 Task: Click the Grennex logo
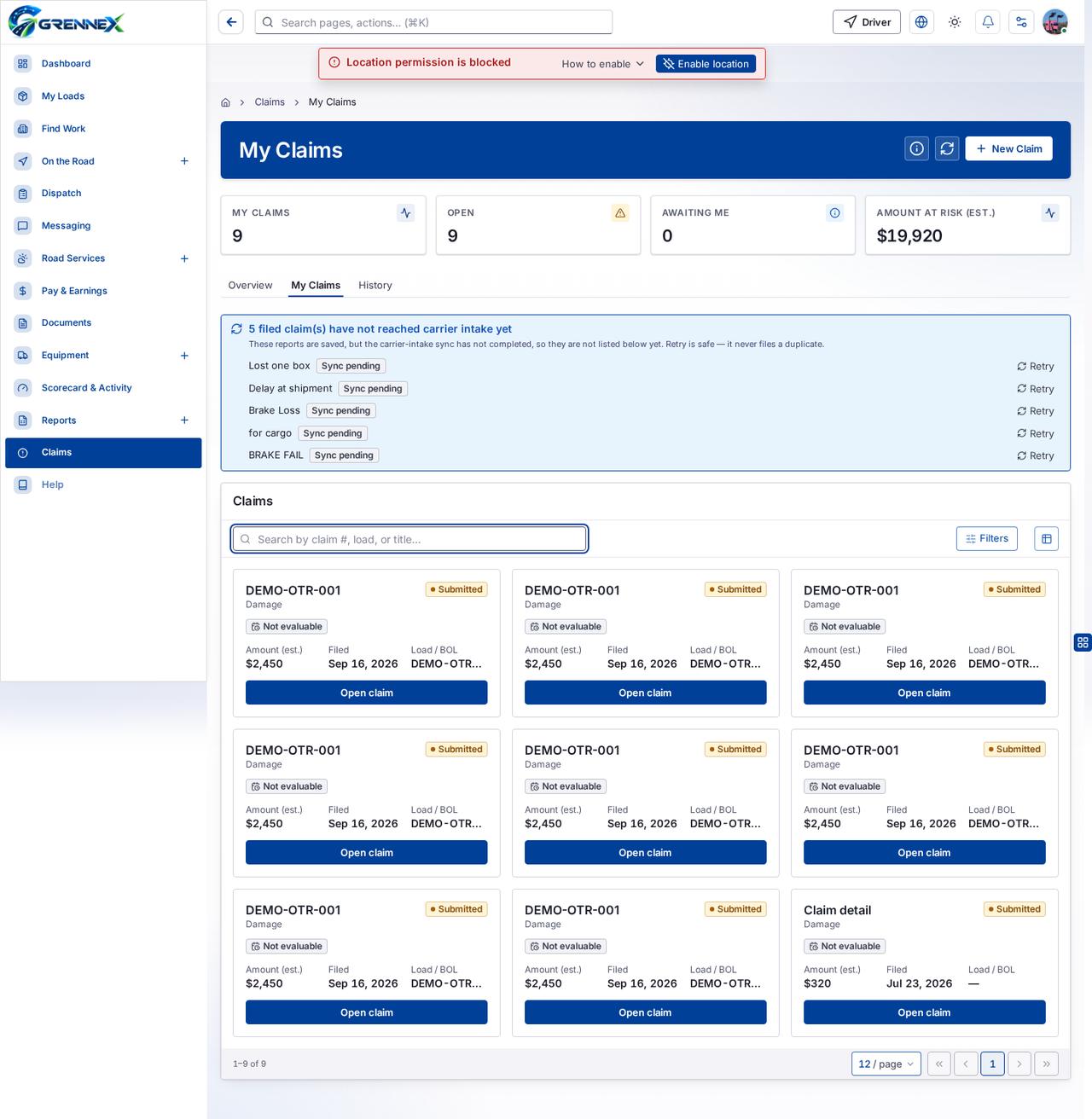(67, 22)
